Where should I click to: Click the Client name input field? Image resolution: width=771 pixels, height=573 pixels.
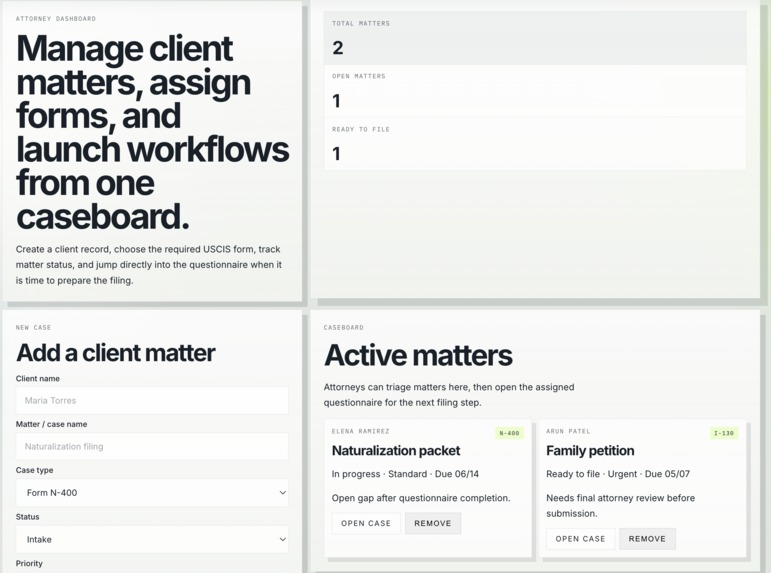[x=152, y=400]
